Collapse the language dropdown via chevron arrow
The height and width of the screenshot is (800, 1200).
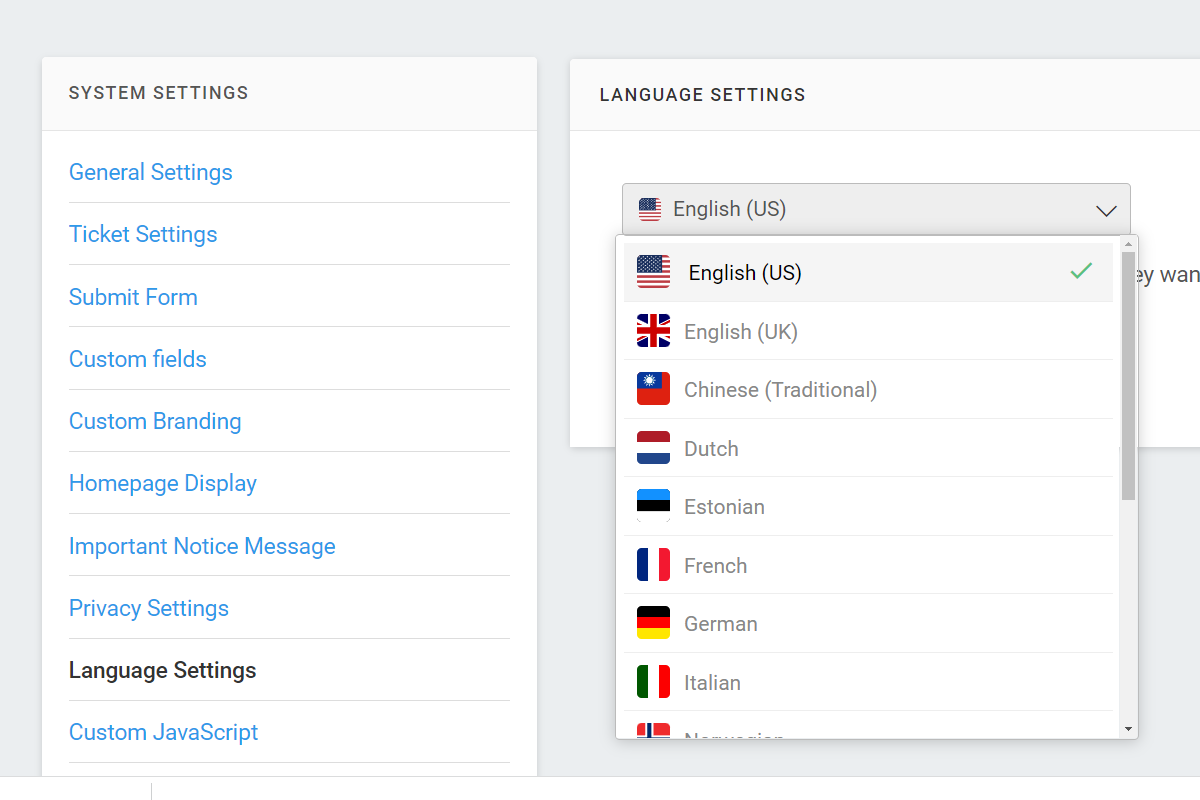tap(1106, 210)
